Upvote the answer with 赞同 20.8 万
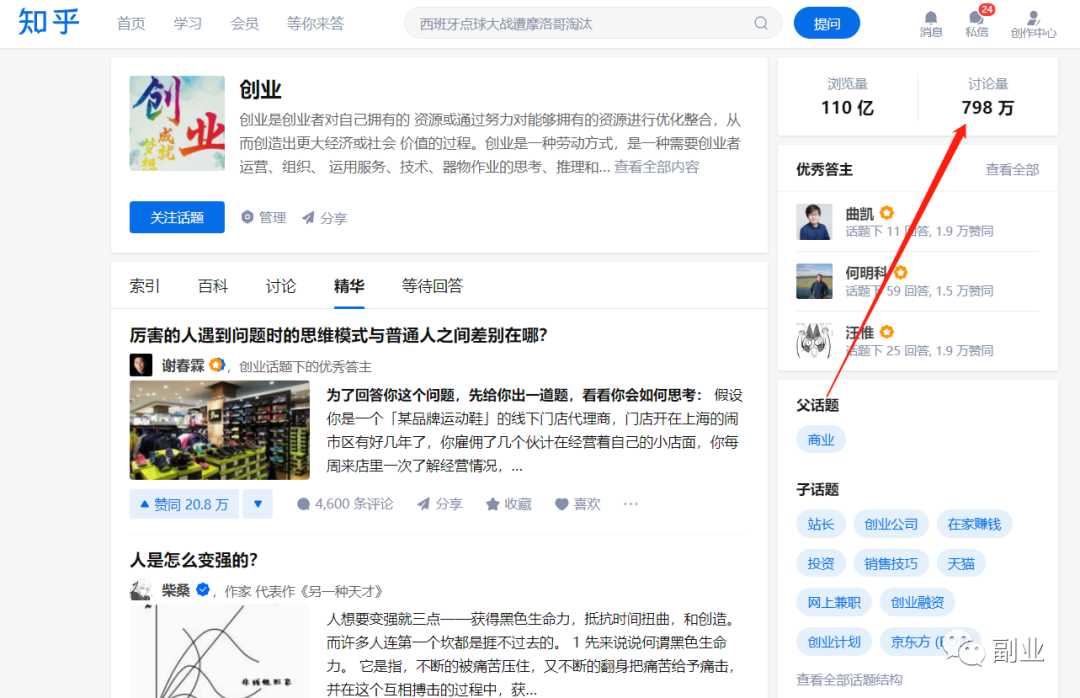This screenshot has width=1080, height=698. point(184,504)
